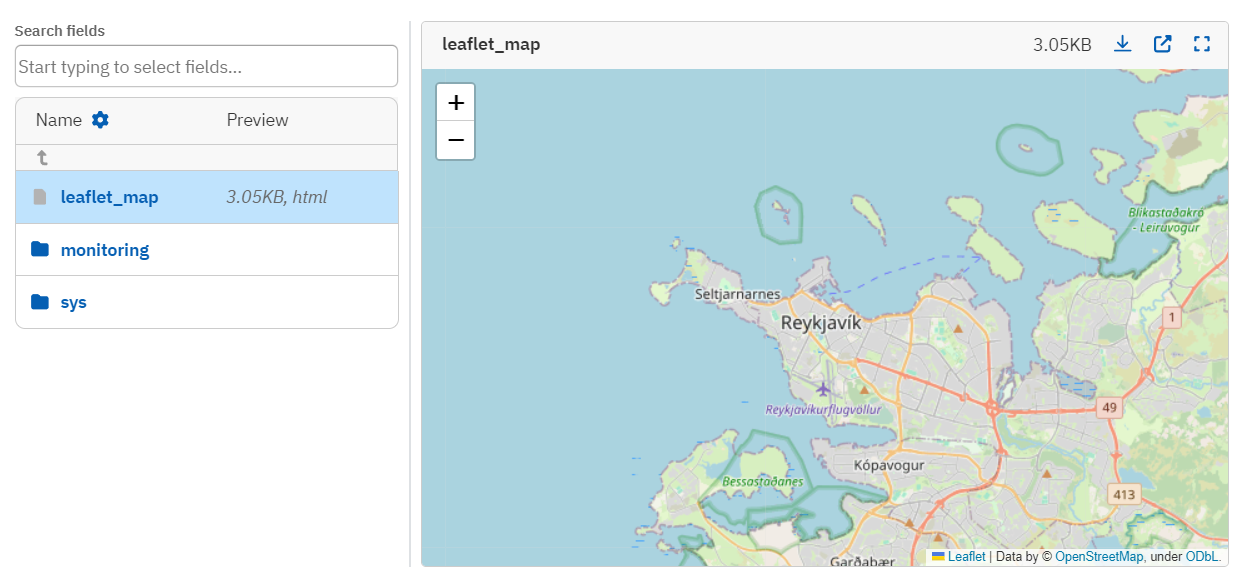Expand the preview to full screen
The image size is (1244, 583).
coord(1201,44)
